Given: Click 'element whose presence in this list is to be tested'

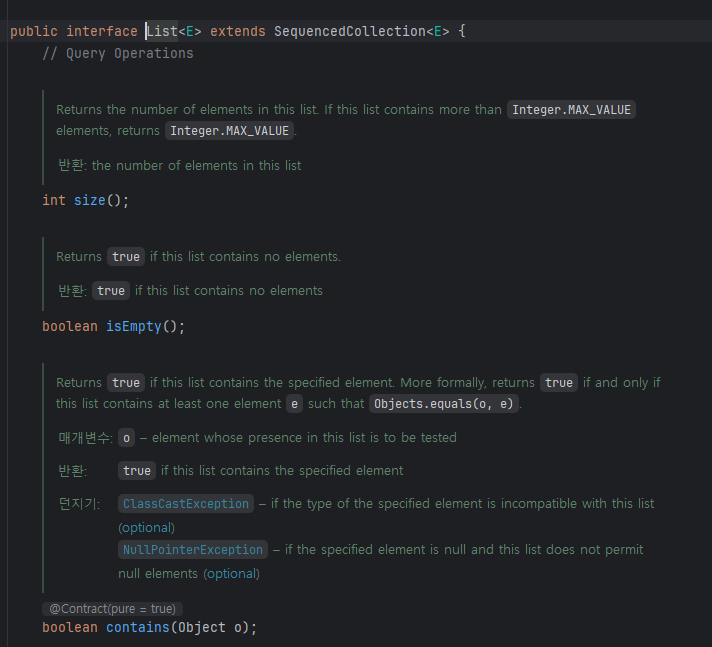Looking at the screenshot, I should click(x=304, y=438).
